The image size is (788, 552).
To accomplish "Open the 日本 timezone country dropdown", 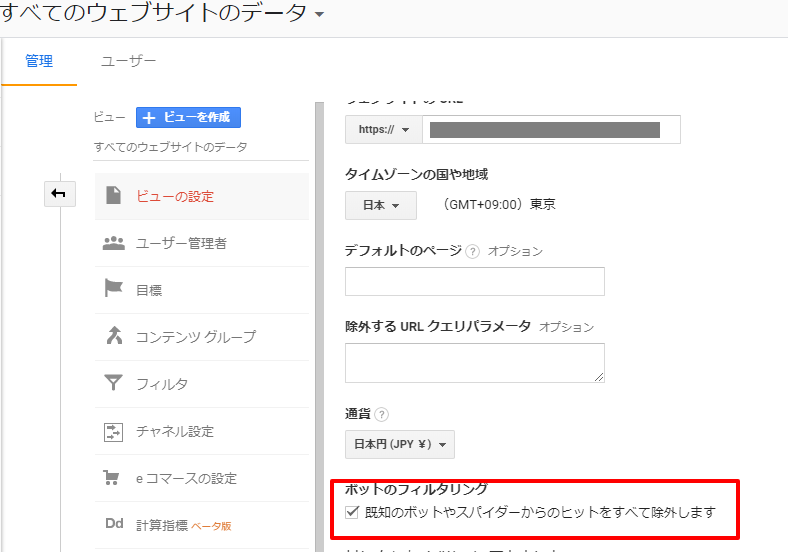I will coord(380,205).
